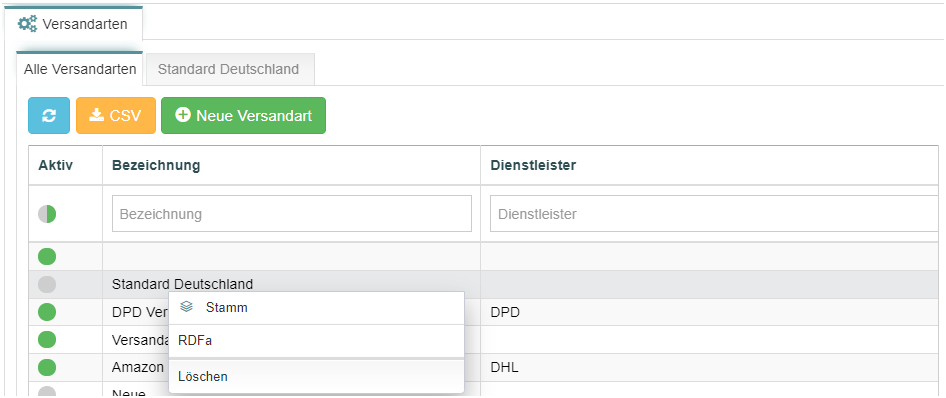Sort by the Bezeichnung column header
946x398 pixels.
click(156, 165)
